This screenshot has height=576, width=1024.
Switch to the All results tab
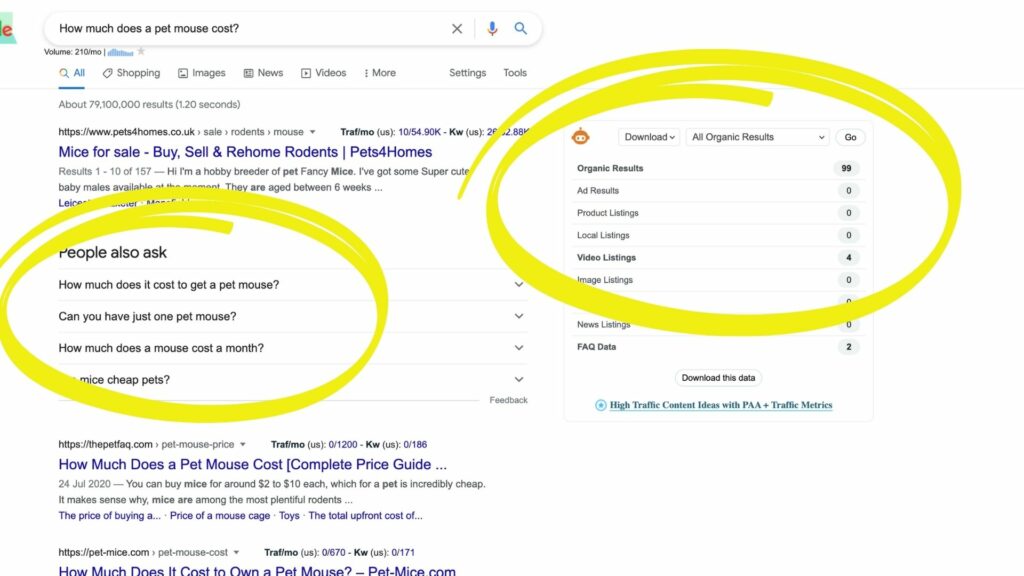pyautogui.click(x=72, y=73)
